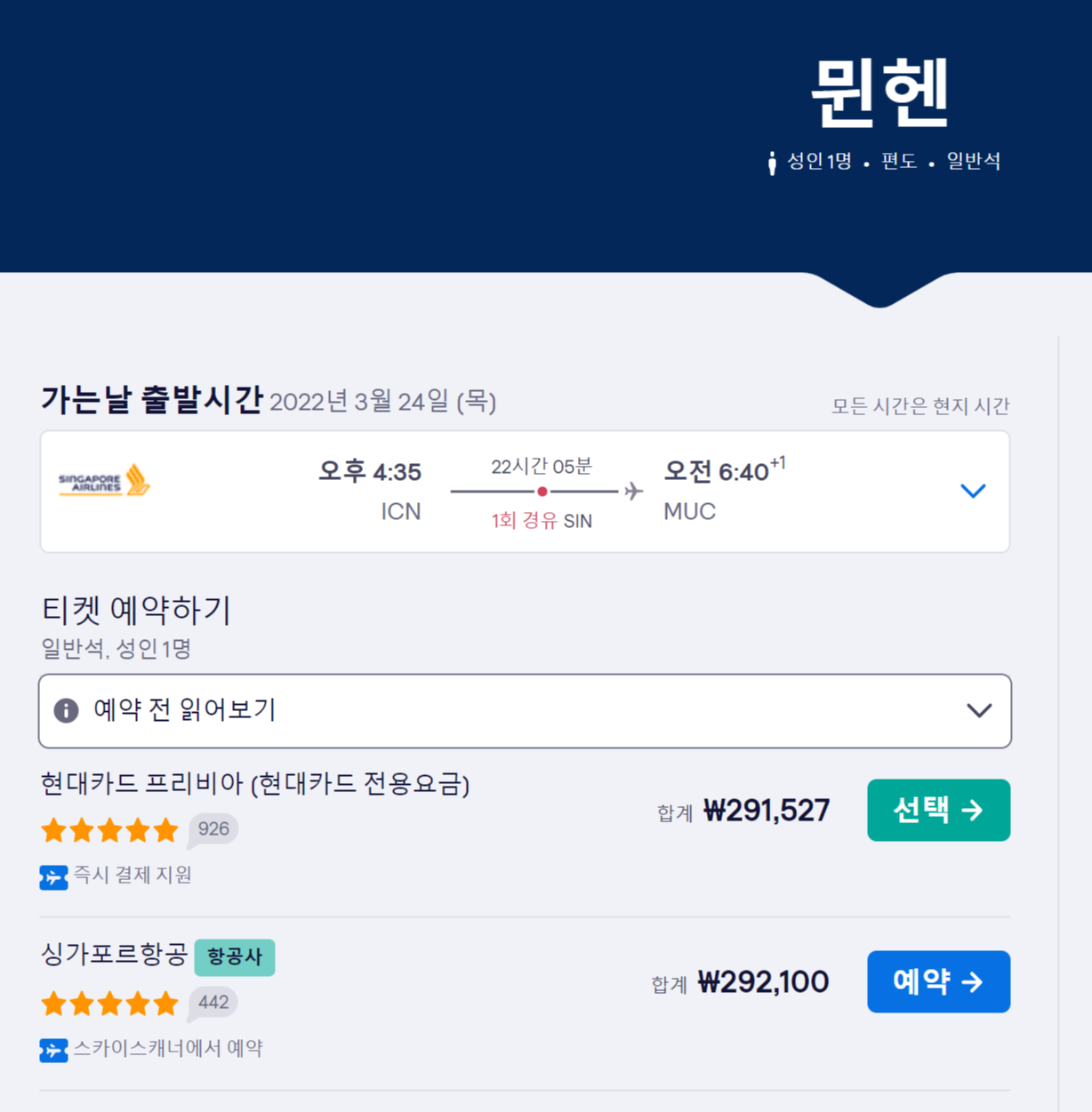Open the 예약 전 읽어보기 dropdown
Screen dimensions: 1092x1112
click(524, 711)
